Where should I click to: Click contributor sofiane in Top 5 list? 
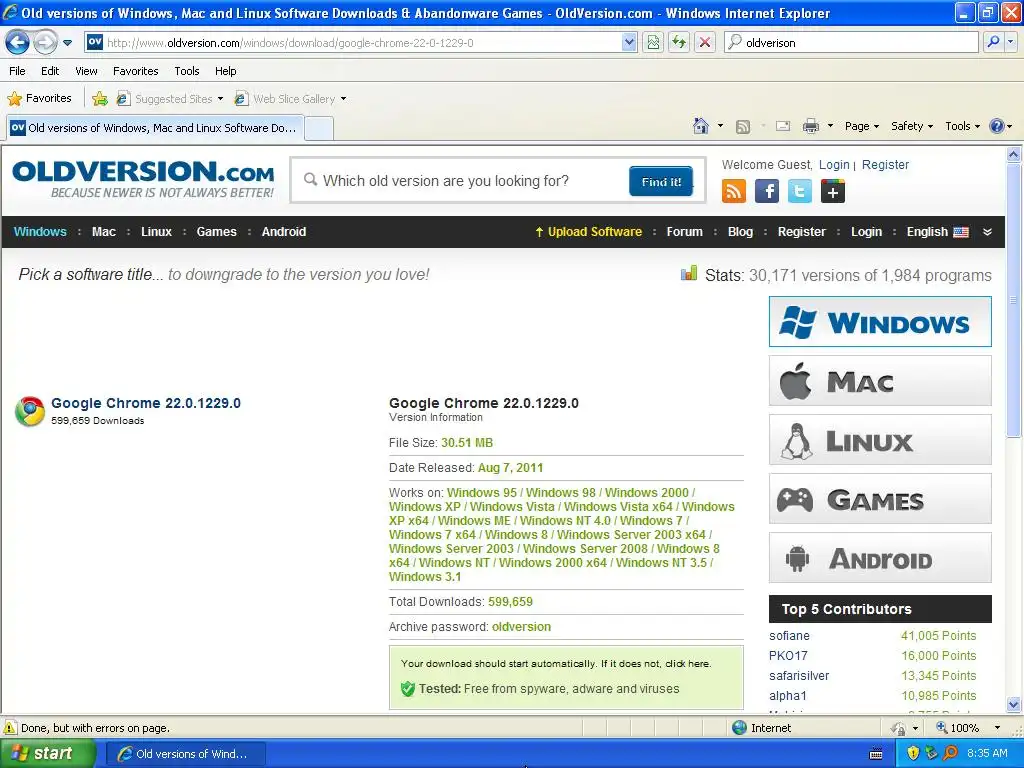point(789,635)
